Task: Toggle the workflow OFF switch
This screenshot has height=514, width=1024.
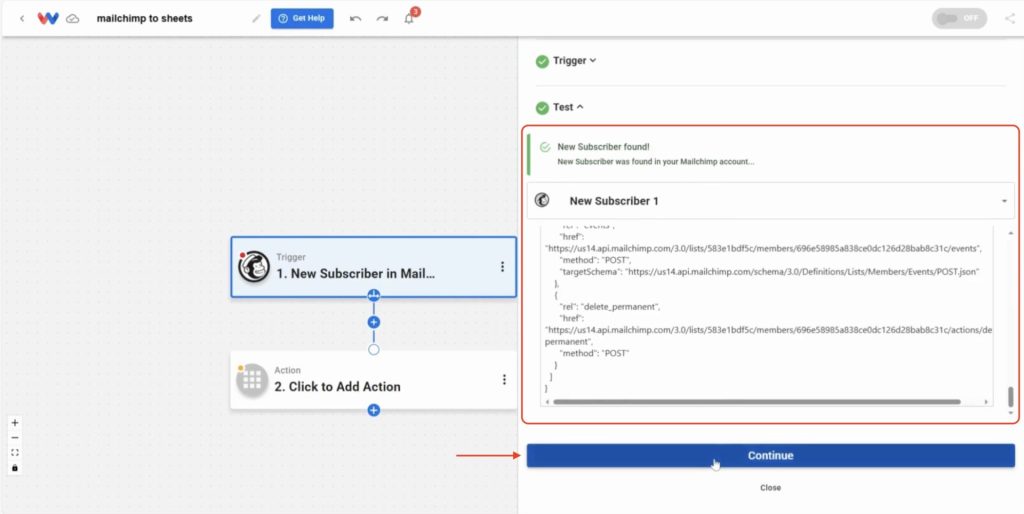Action: point(959,18)
